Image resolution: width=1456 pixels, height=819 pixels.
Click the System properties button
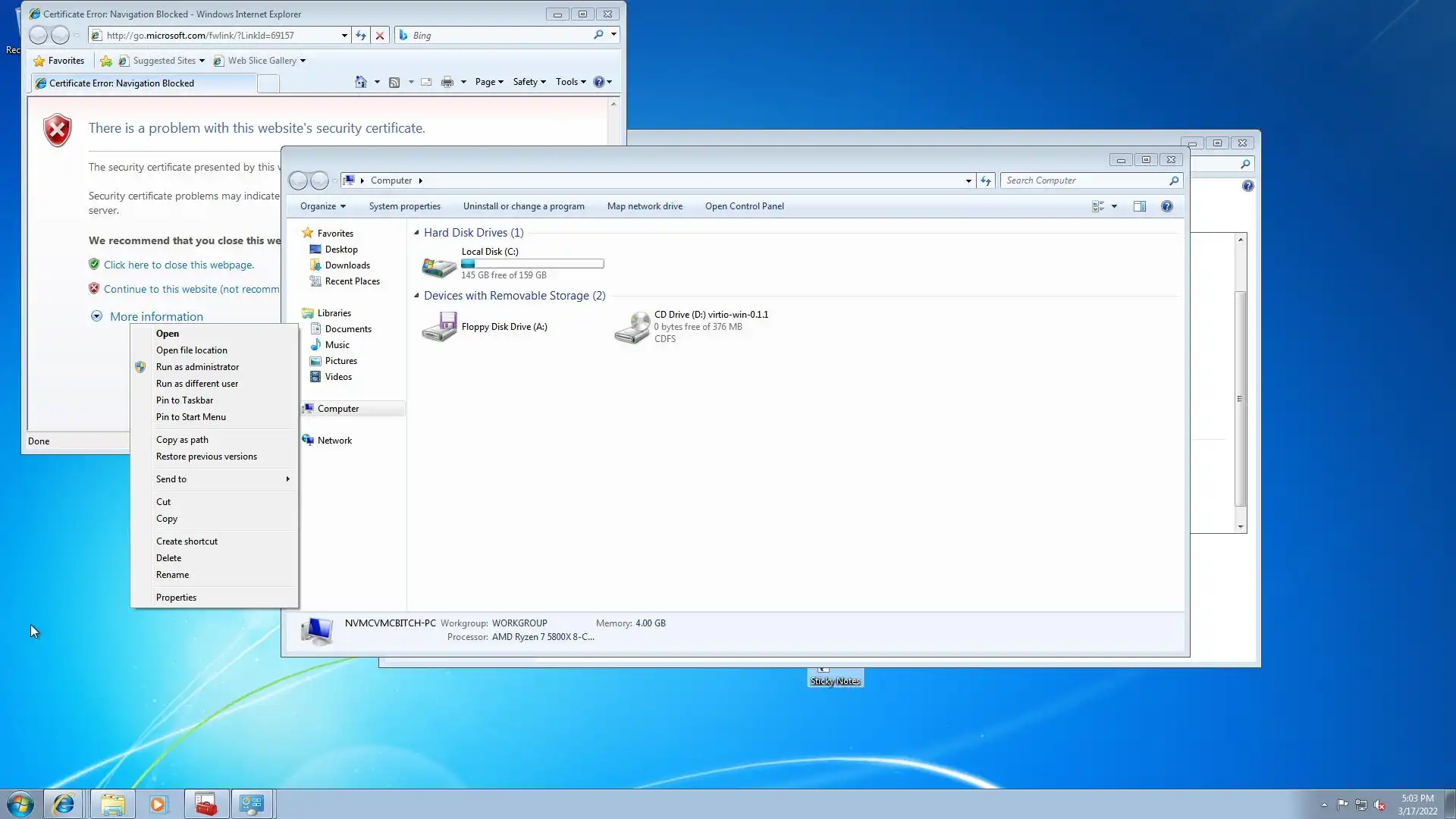(x=404, y=206)
